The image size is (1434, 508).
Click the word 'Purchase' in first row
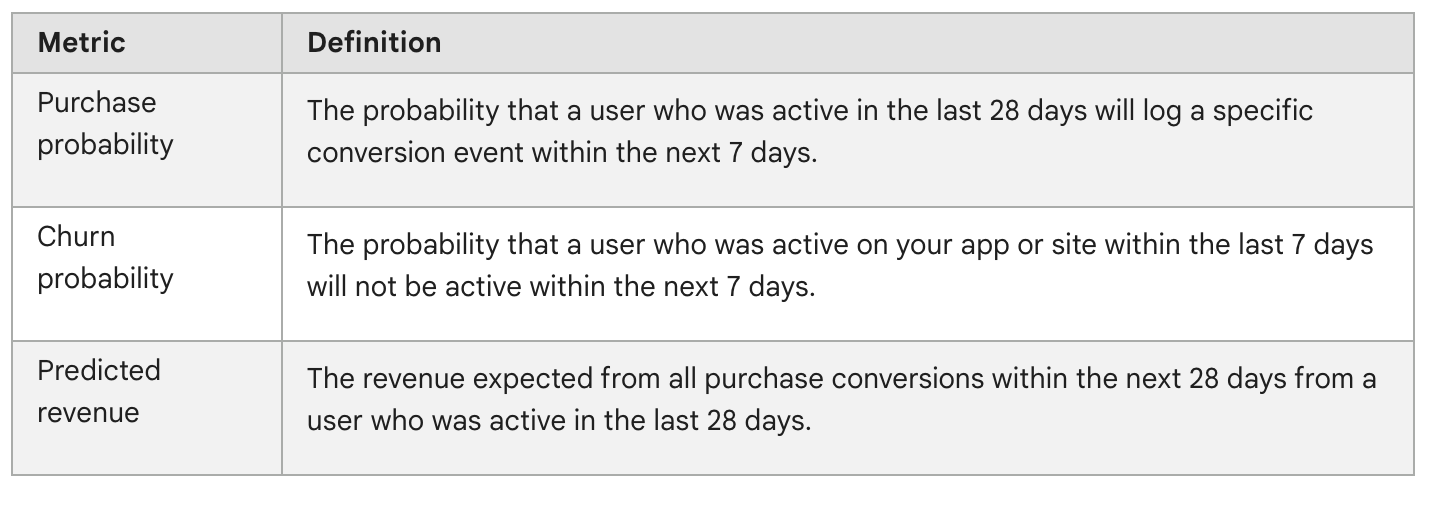[x=97, y=103]
